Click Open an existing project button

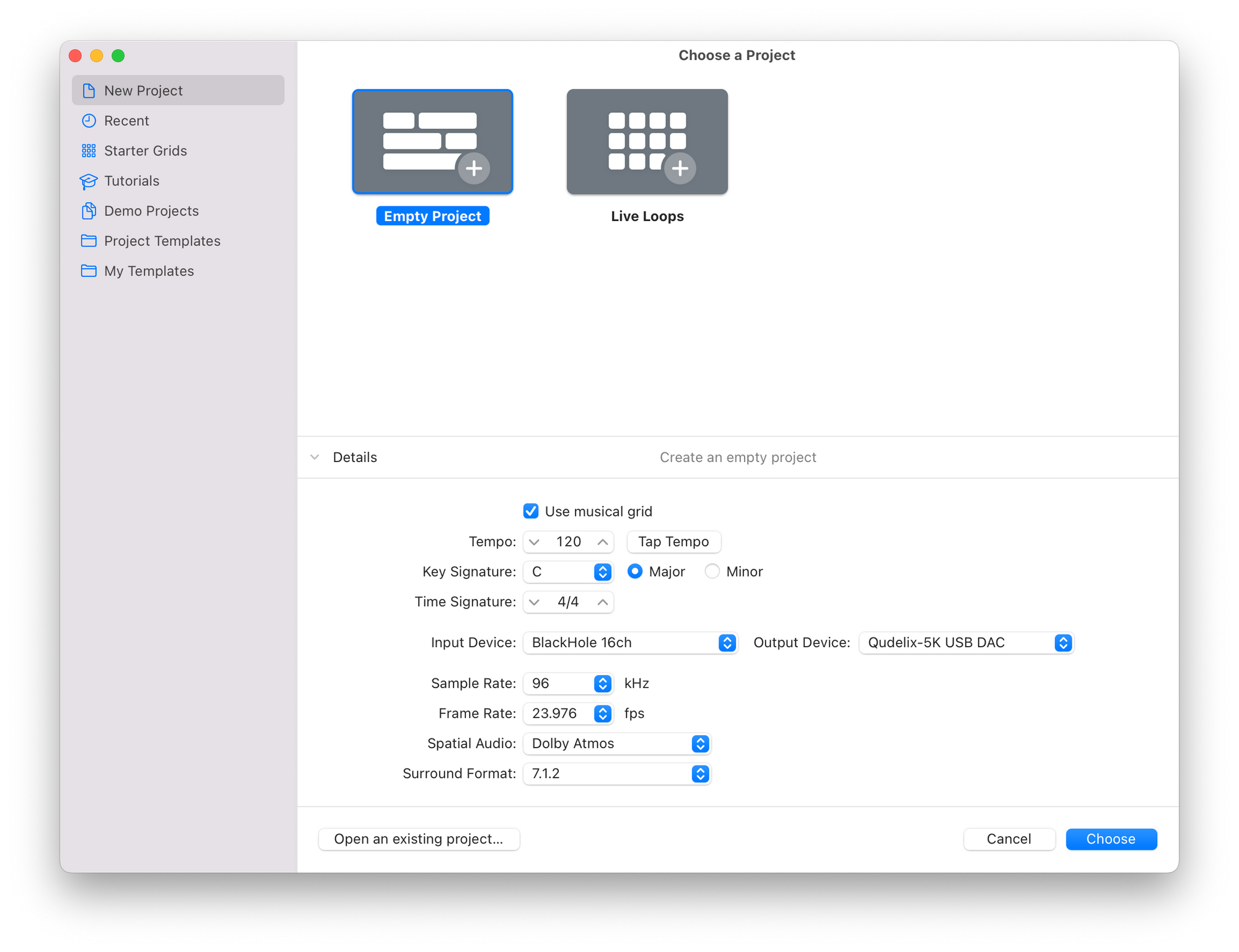point(419,839)
